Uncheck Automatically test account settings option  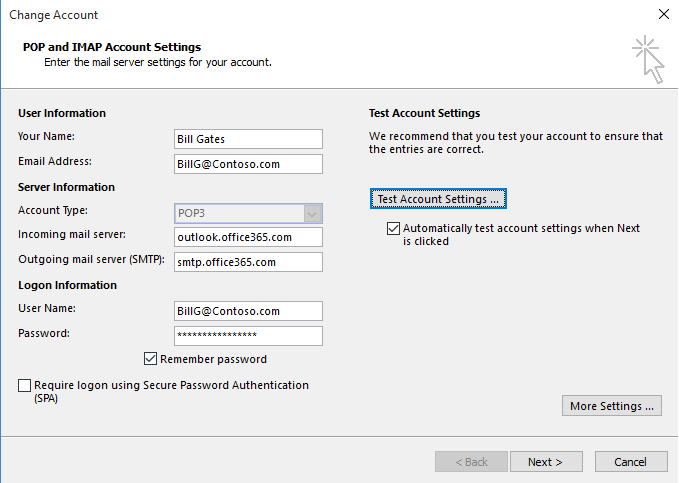tap(393, 229)
